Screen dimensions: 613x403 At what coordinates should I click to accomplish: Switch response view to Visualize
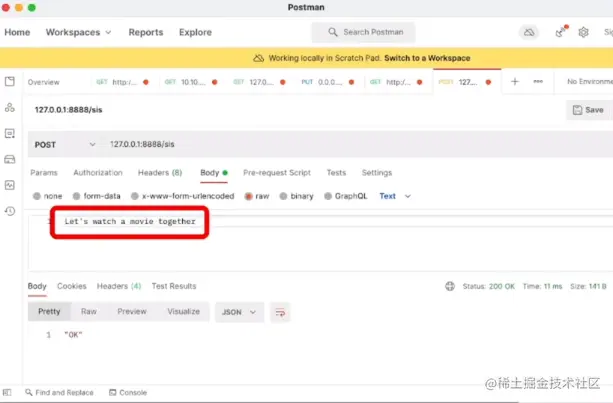pyautogui.click(x=183, y=312)
